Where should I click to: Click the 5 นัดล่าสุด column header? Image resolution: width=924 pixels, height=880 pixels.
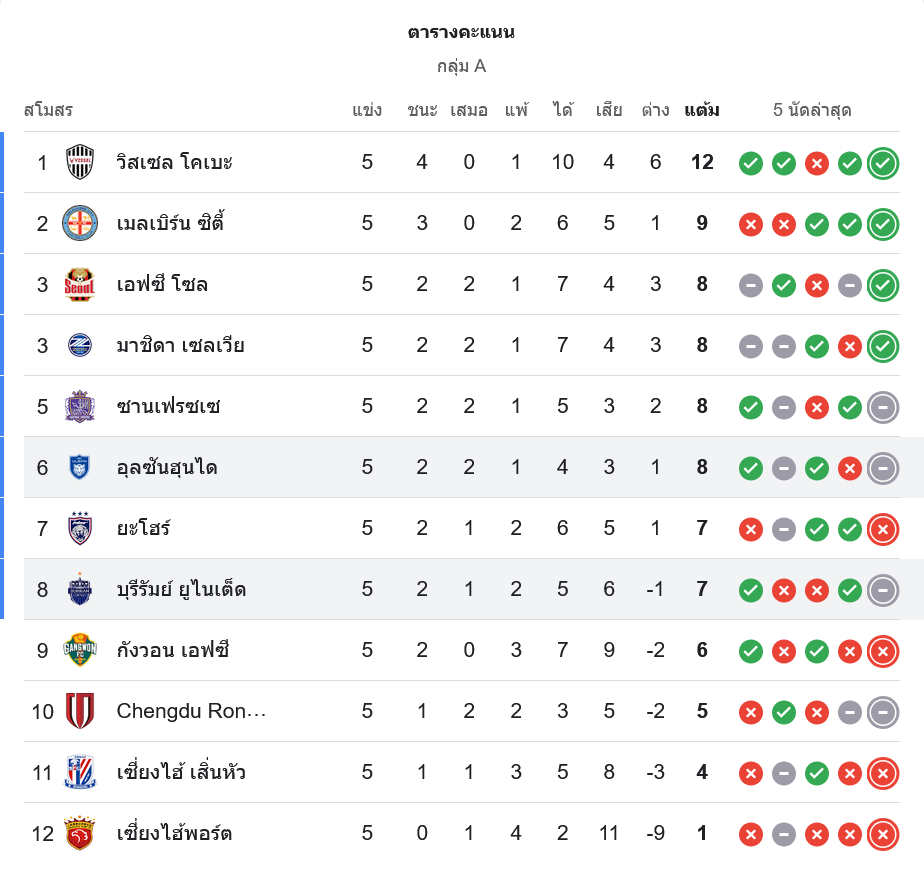point(812,110)
